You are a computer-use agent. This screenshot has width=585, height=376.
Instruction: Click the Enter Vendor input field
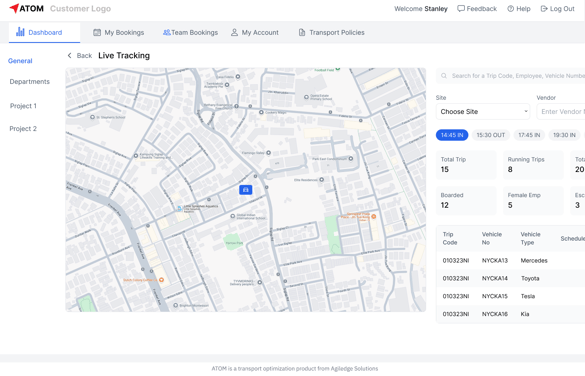561,112
